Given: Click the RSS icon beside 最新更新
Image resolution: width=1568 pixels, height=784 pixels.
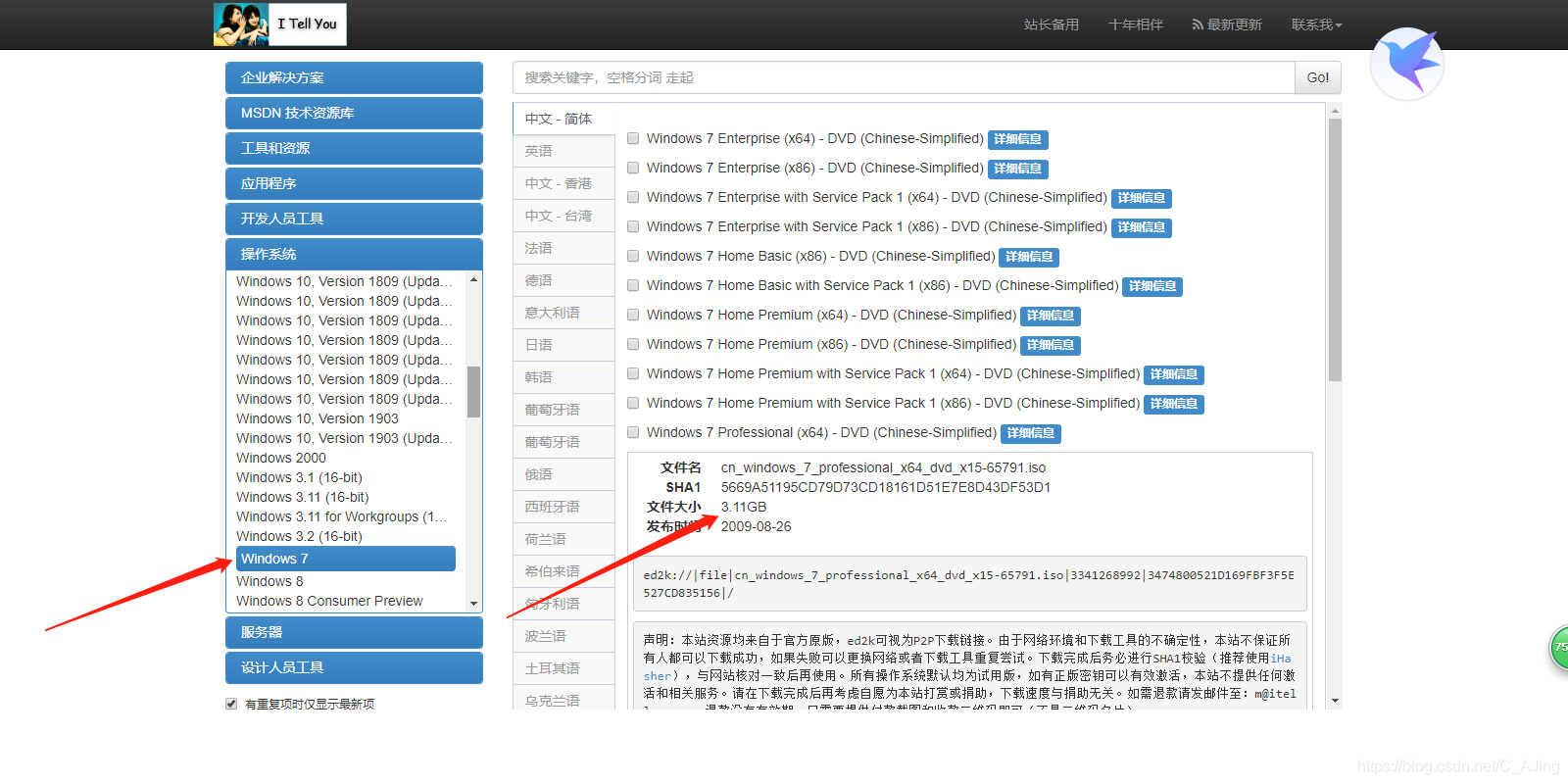Looking at the screenshot, I should click(x=1198, y=24).
